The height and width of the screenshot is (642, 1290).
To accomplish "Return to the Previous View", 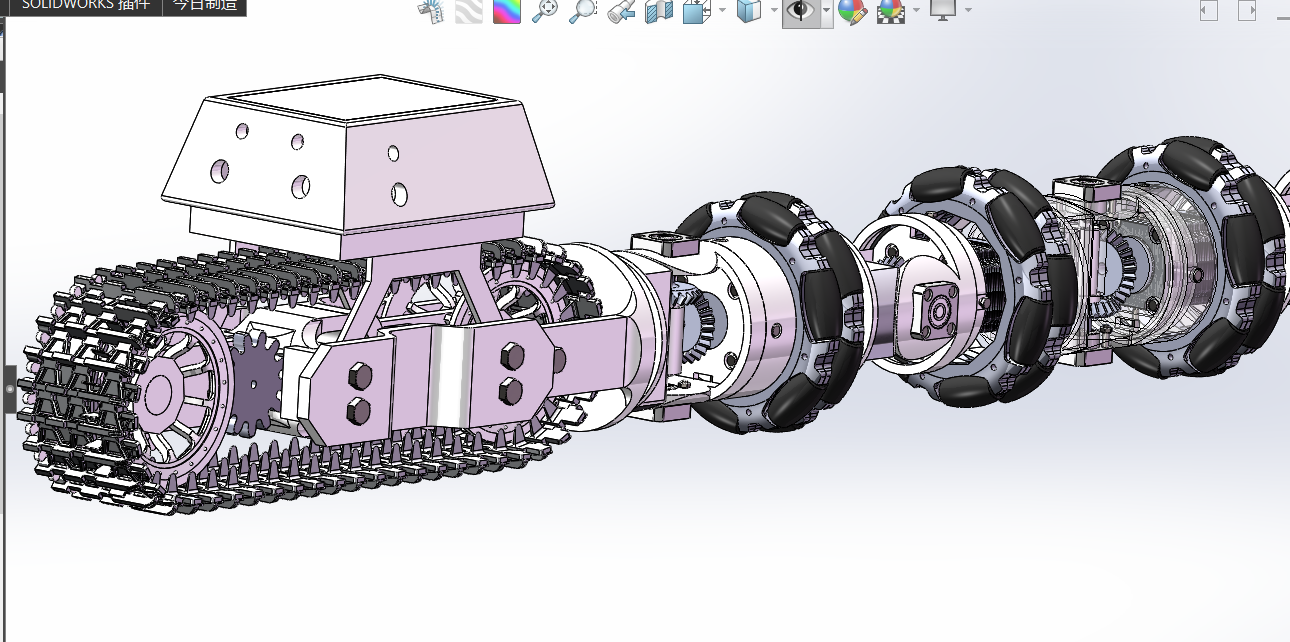I will pyautogui.click(x=622, y=11).
